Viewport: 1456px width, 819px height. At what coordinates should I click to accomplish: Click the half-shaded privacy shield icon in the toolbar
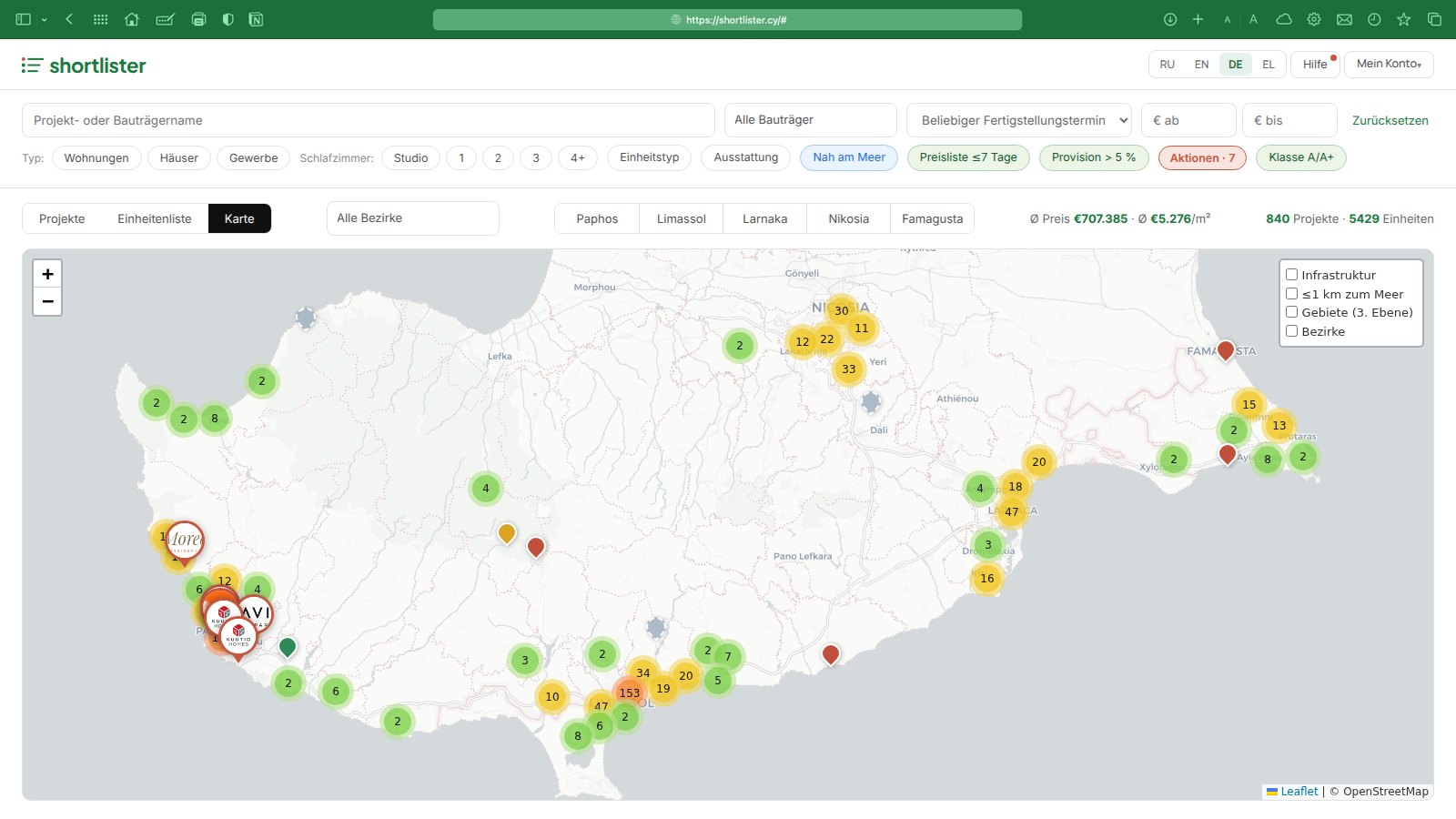click(227, 19)
